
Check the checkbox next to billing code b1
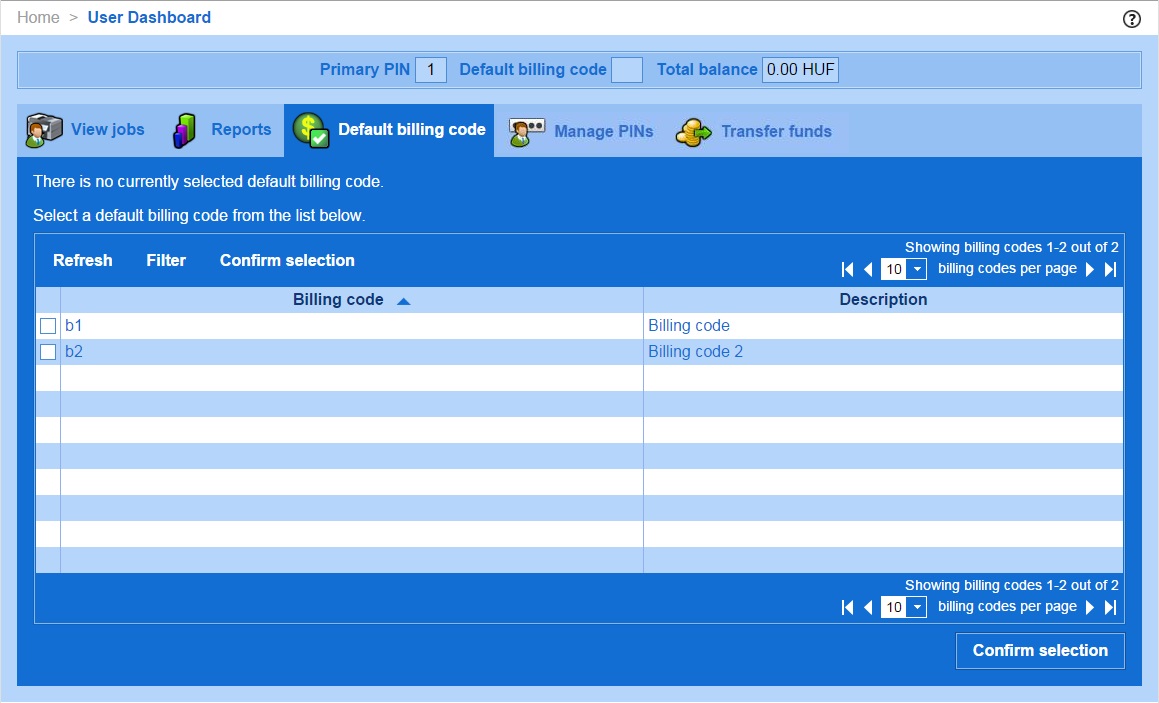46,325
